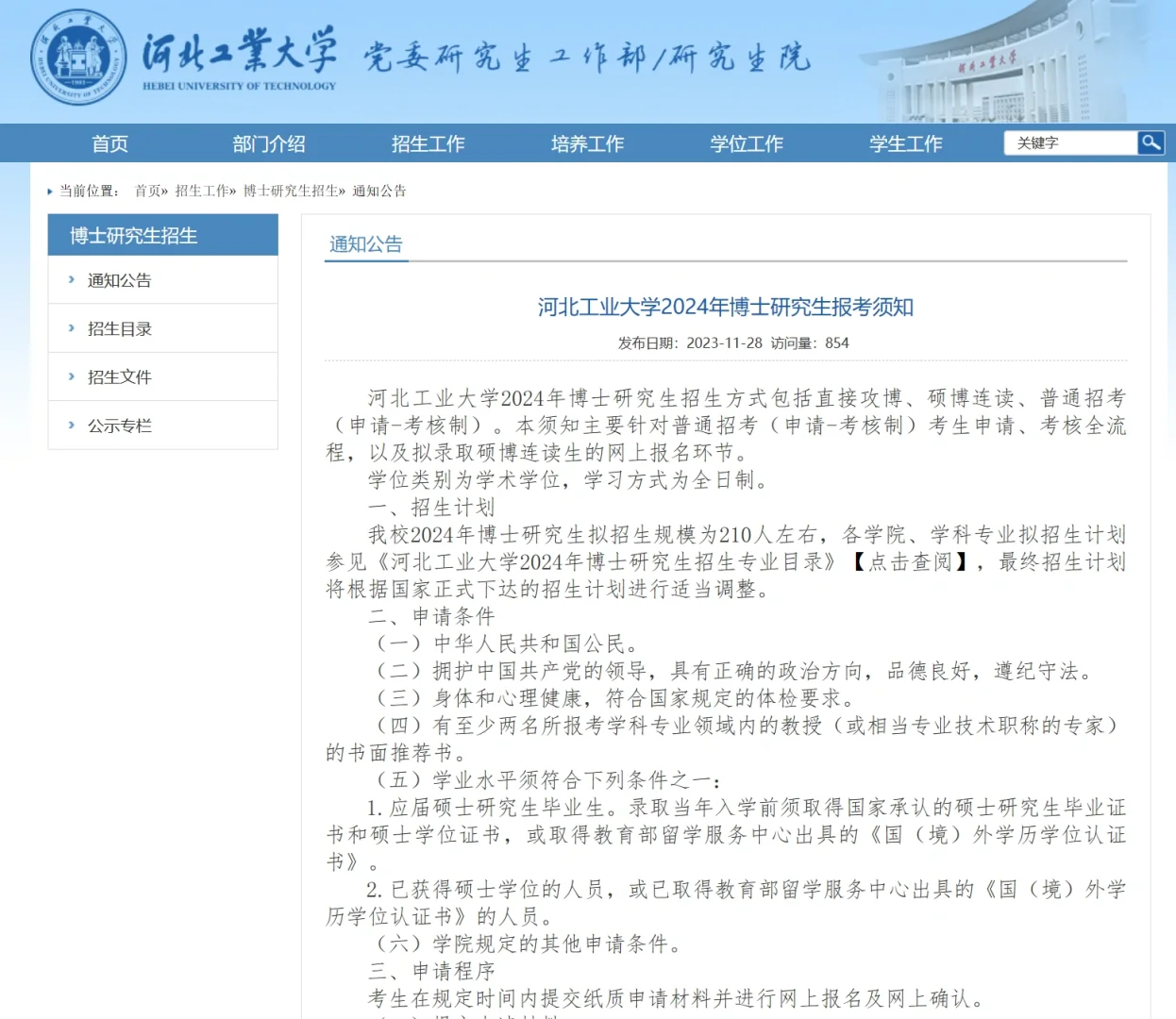Screen dimensions: 1176x1019
Task: Click the HEBEI UNIVERSITY OF TECHNOLOGY subtitle text
Action: point(240,86)
